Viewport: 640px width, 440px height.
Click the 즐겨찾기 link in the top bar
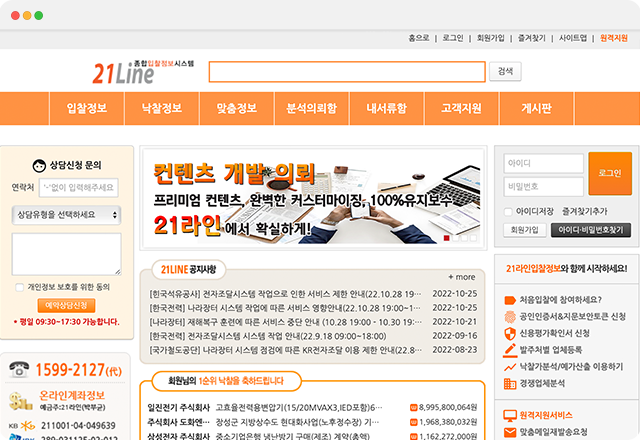click(531, 38)
